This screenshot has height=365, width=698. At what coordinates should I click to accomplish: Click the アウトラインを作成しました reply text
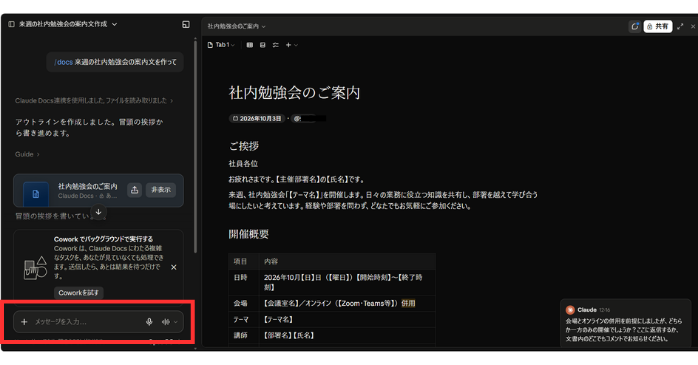click(x=89, y=127)
